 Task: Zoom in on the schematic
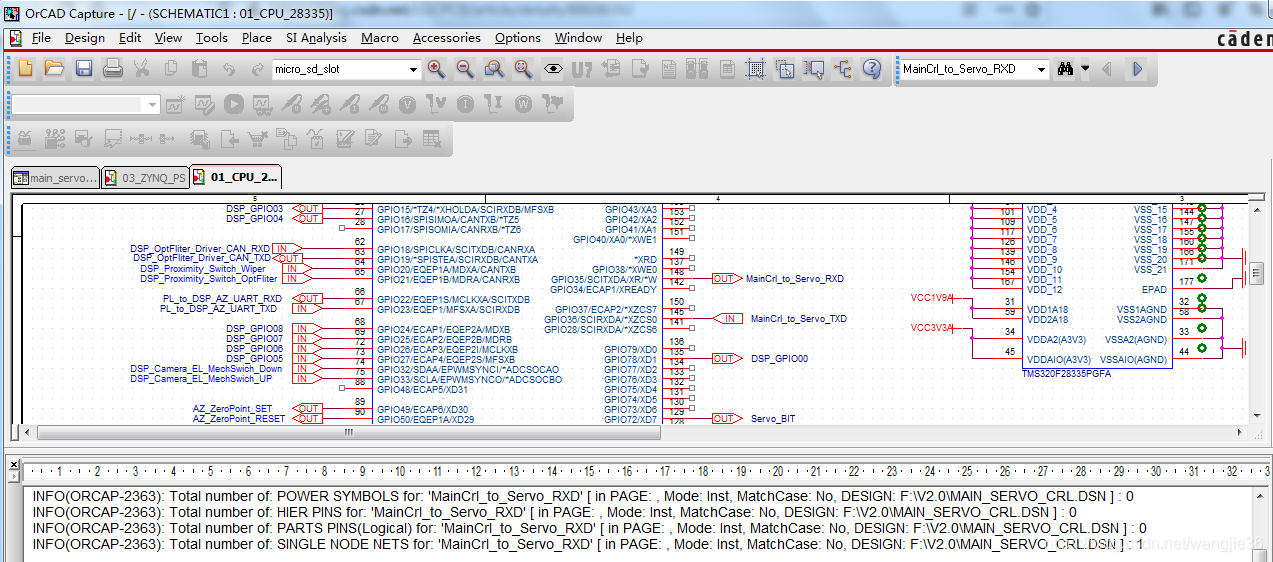pos(436,69)
